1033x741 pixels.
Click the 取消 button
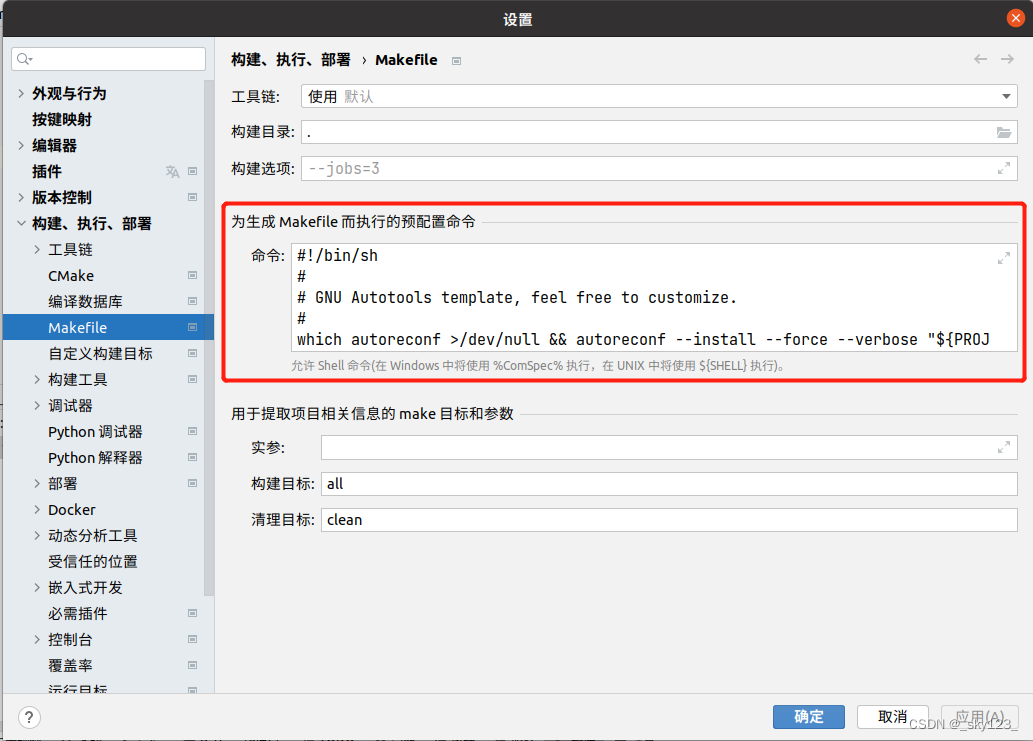tap(891, 717)
